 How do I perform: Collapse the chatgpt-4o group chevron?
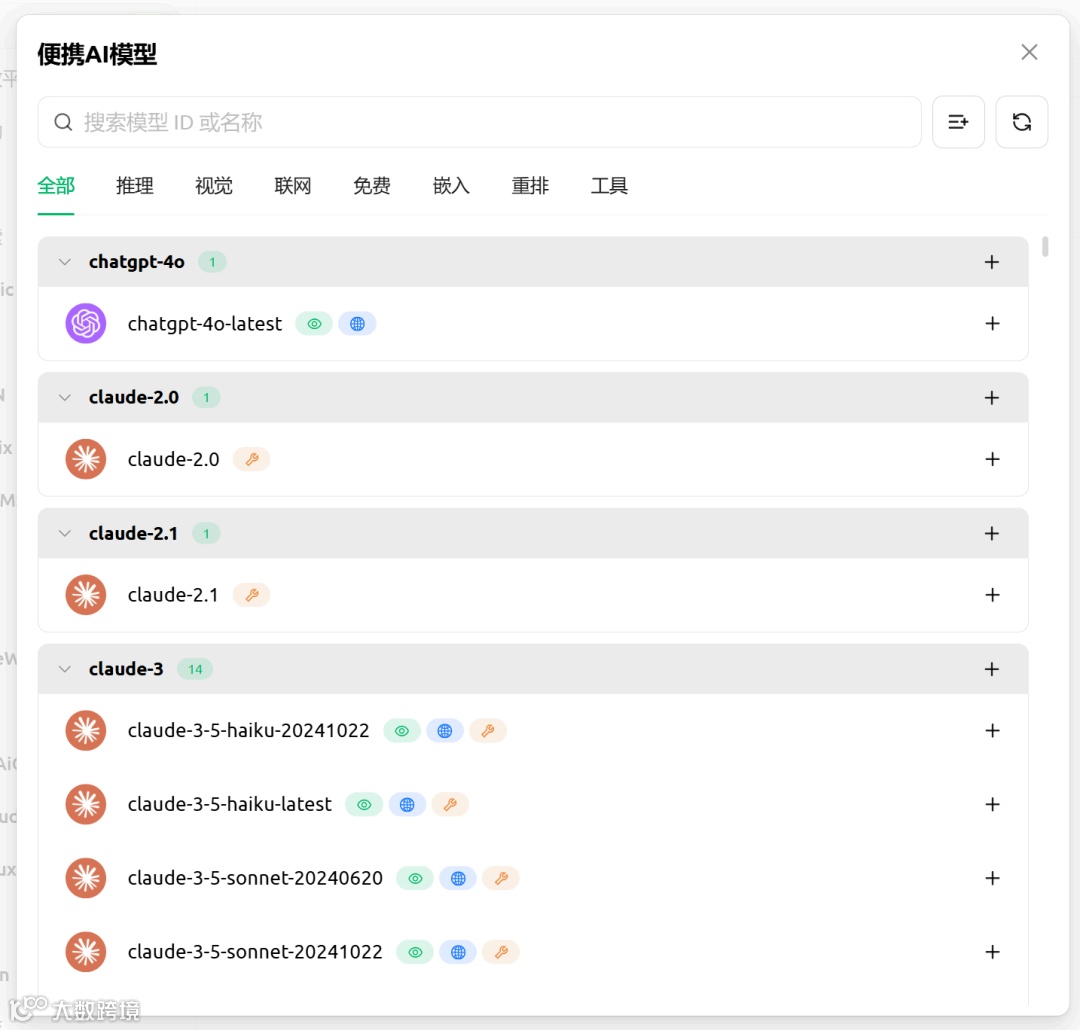coord(65,262)
